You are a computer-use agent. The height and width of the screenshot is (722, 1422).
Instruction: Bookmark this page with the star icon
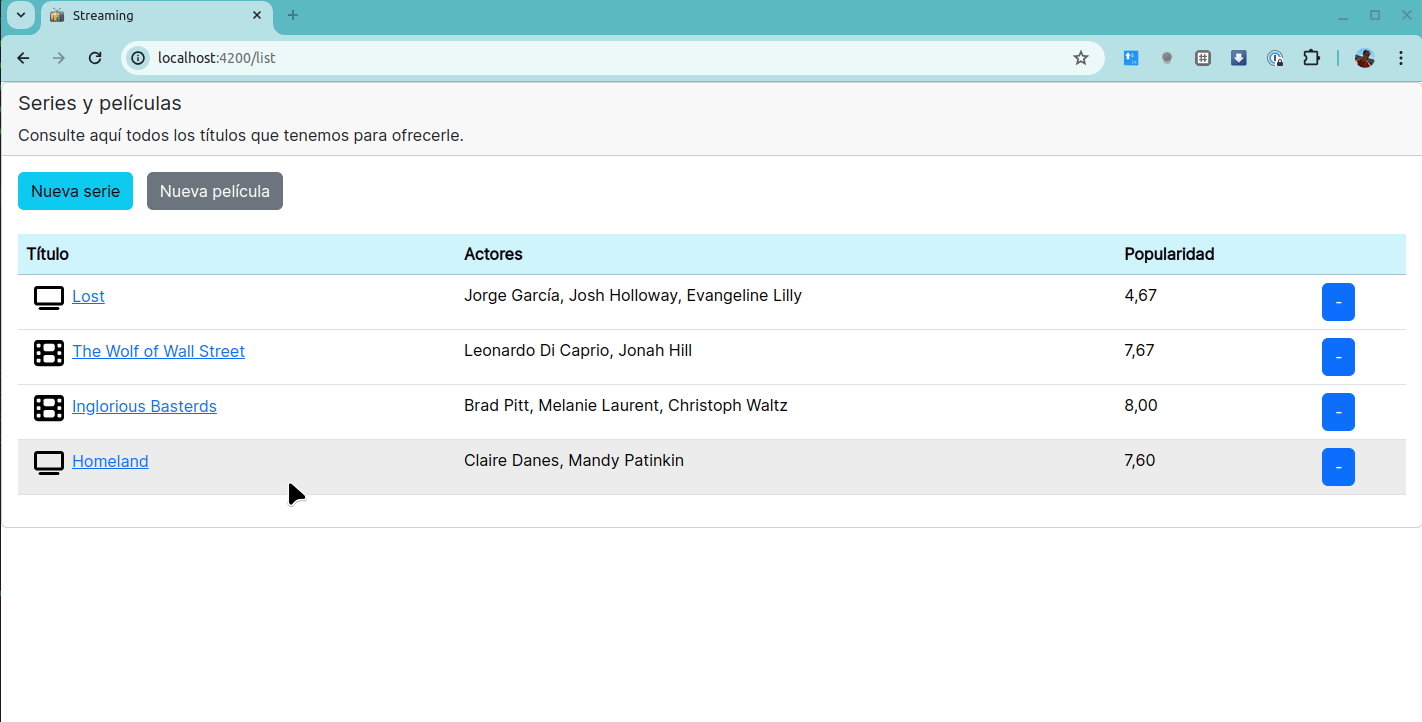coord(1081,58)
